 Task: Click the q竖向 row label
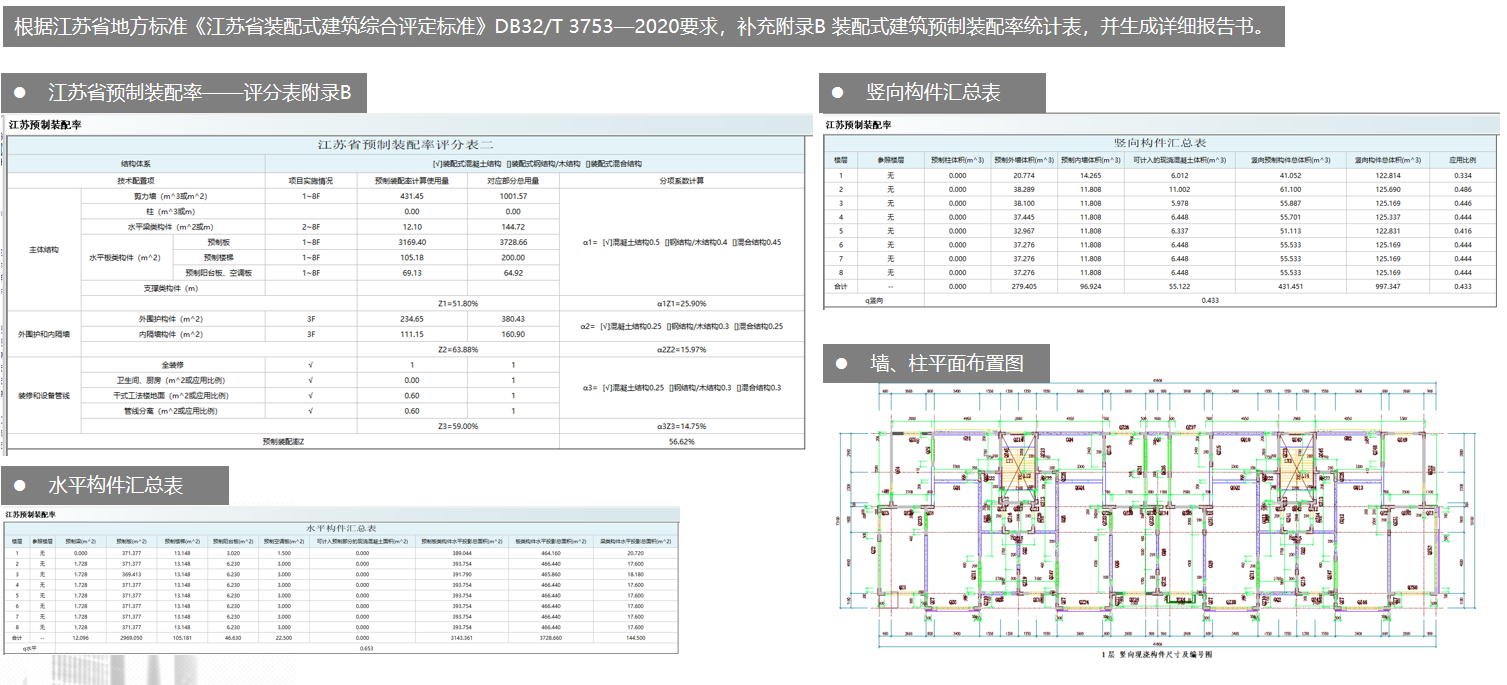tap(874, 299)
